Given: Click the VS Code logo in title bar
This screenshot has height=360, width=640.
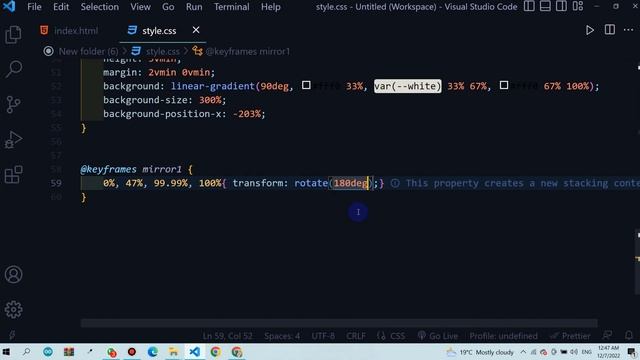Looking at the screenshot, I should [x=9, y=7].
